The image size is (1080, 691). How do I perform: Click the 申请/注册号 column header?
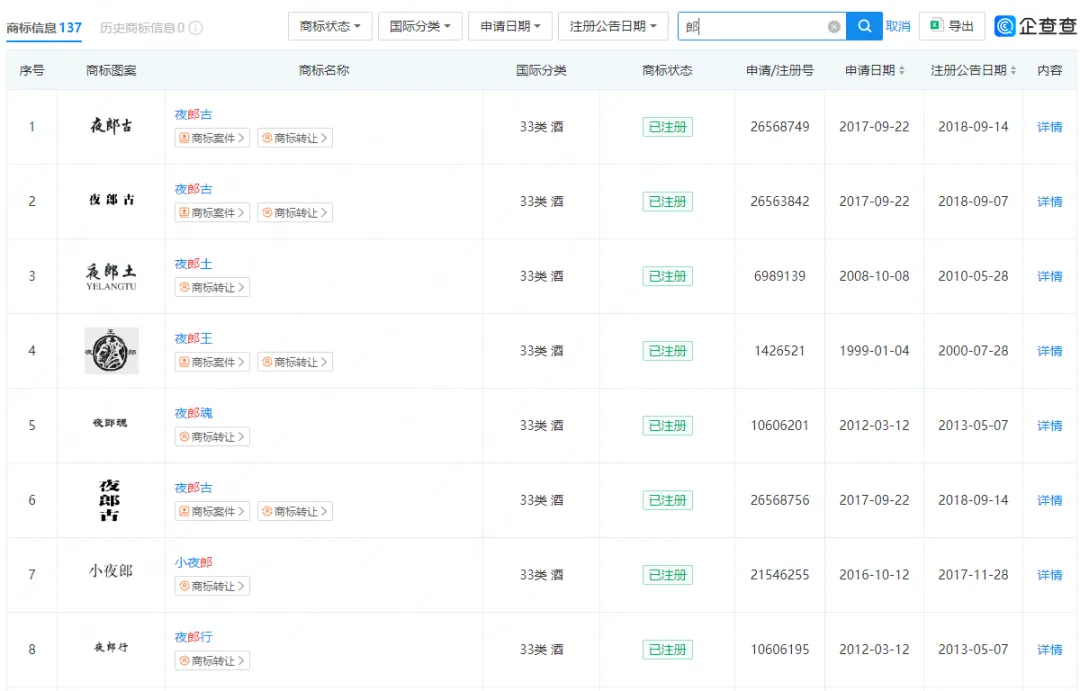click(780, 70)
